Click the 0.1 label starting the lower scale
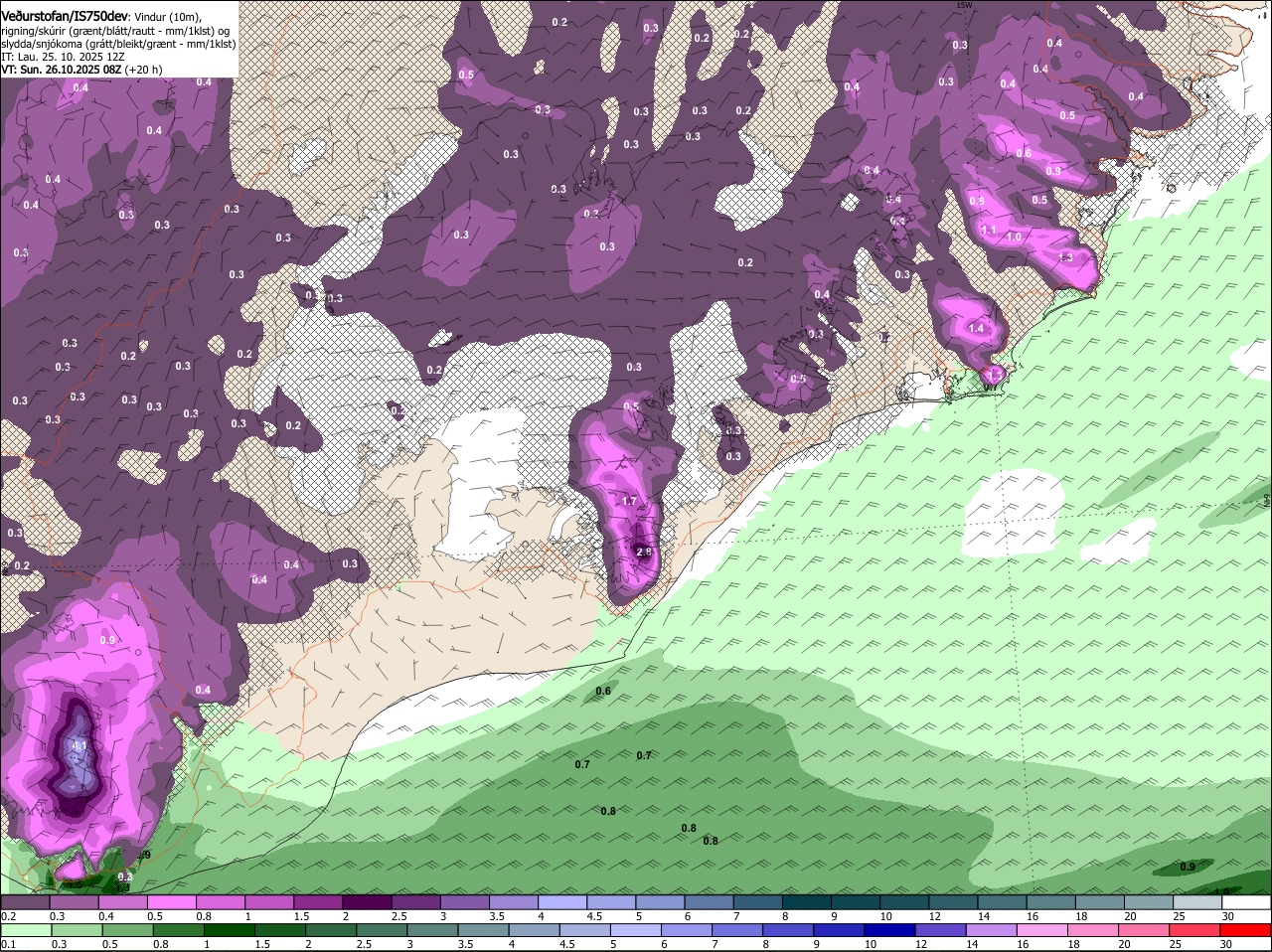Screen dimensions: 1272x952 tap(8, 944)
